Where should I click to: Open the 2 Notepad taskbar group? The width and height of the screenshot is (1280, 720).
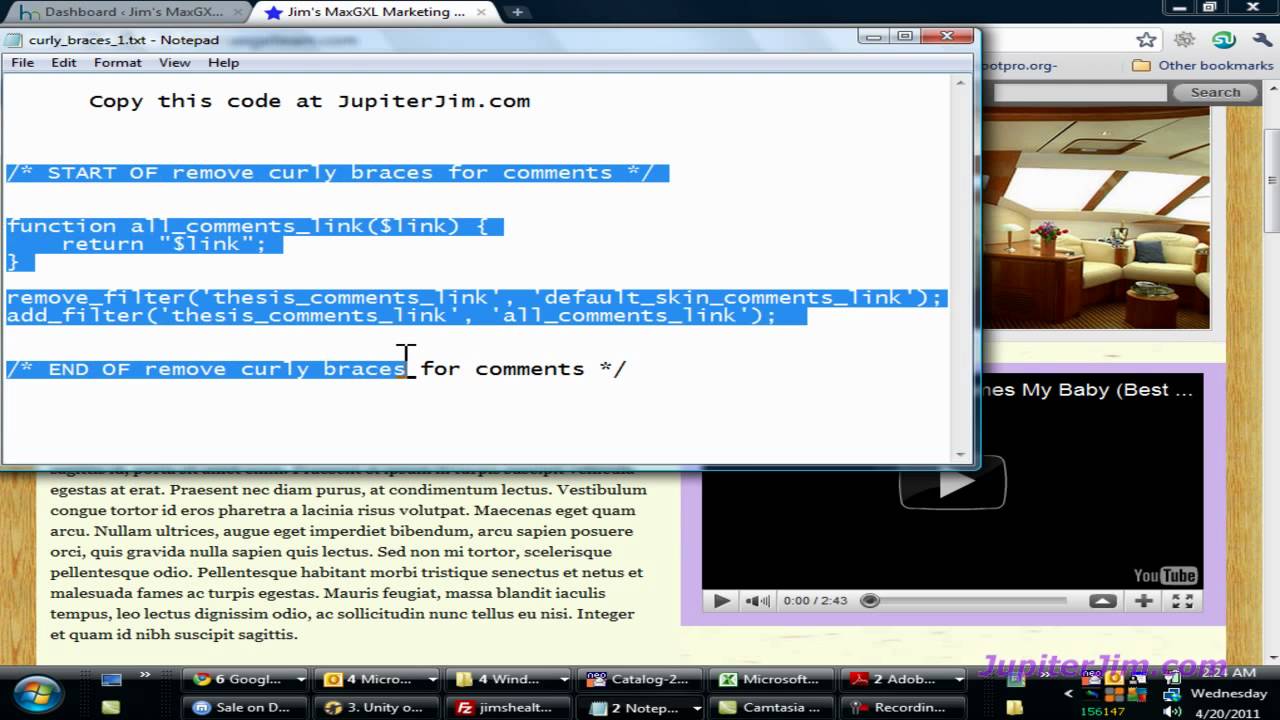633,707
